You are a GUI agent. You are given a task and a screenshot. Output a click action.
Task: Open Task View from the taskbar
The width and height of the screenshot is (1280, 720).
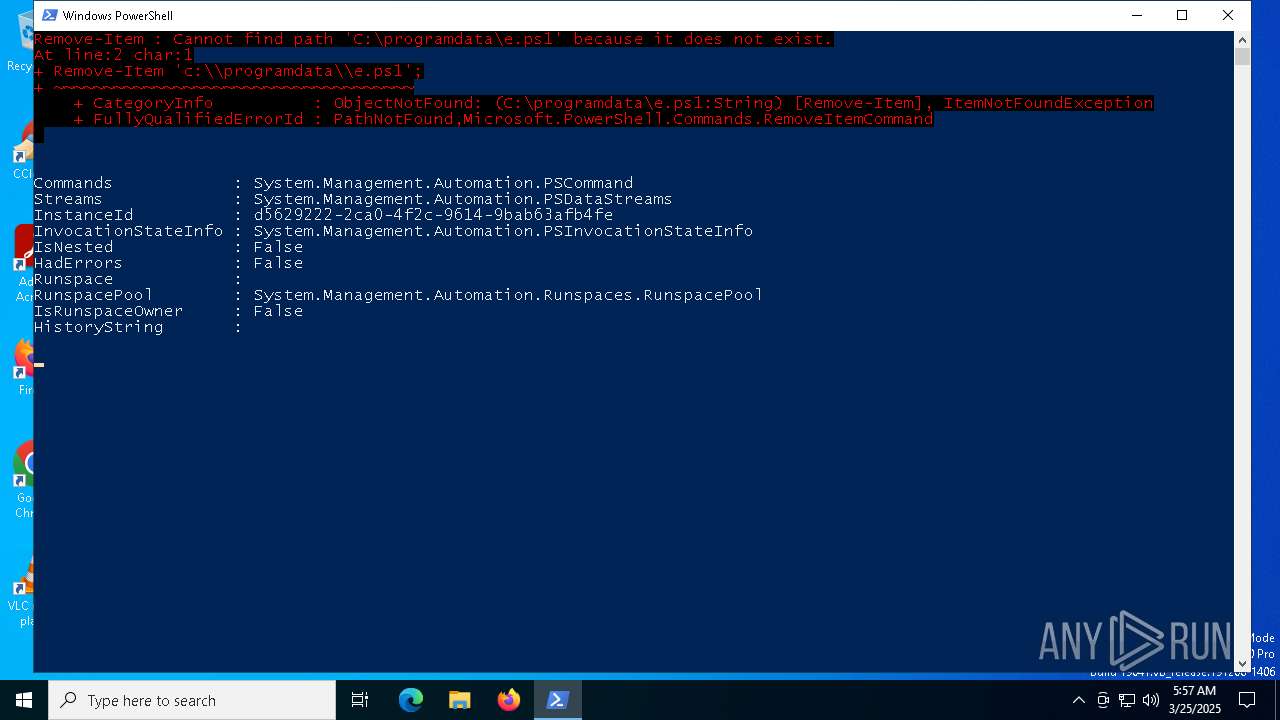[360, 700]
